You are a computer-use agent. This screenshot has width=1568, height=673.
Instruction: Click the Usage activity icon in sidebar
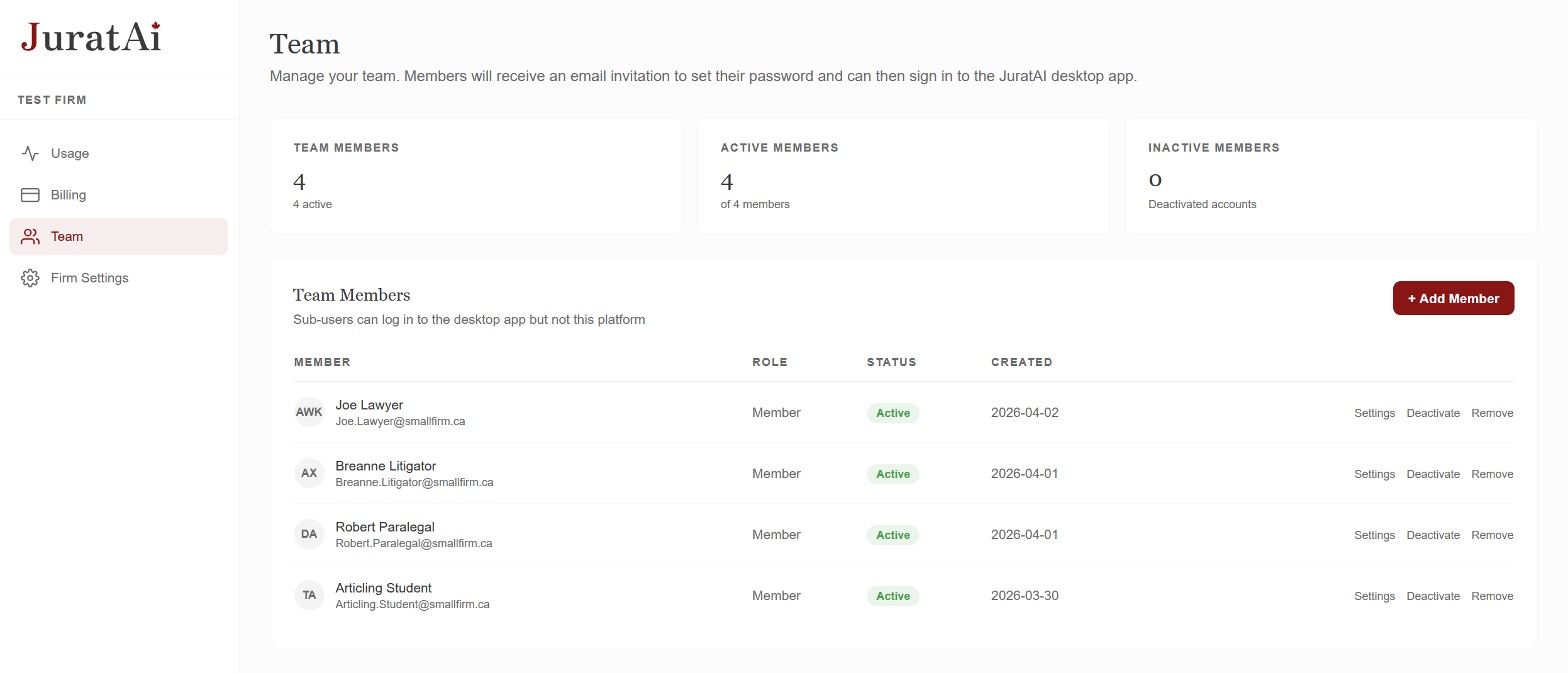point(30,153)
